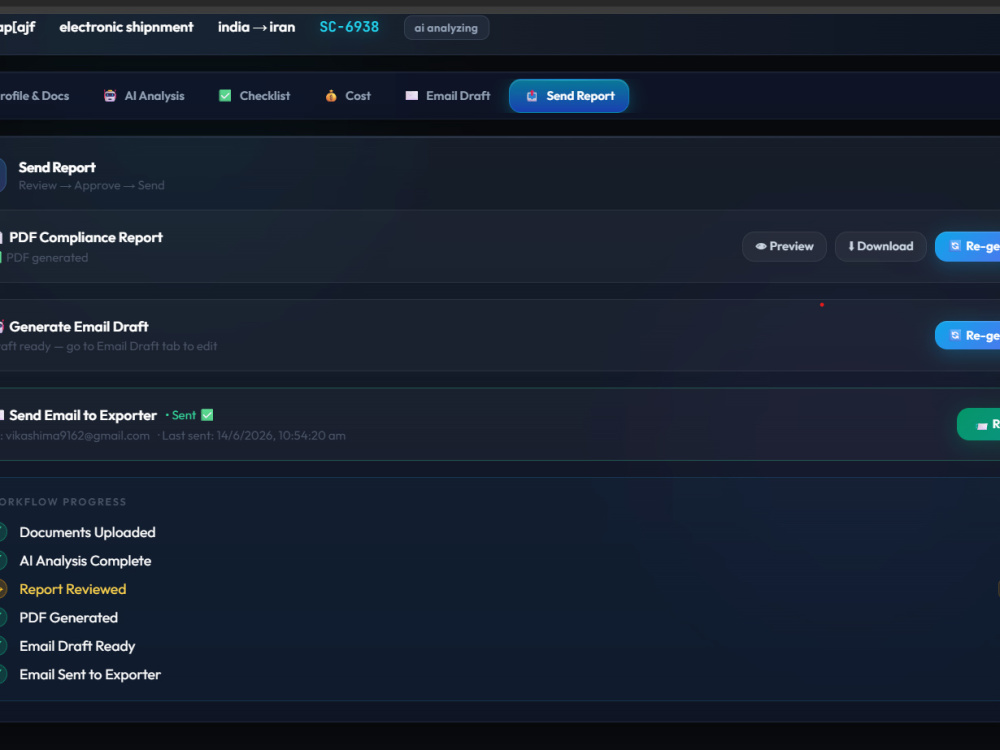The width and height of the screenshot is (1000, 750).
Task: Click the 'Send Email to Exporter' heading
Action: point(83,415)
